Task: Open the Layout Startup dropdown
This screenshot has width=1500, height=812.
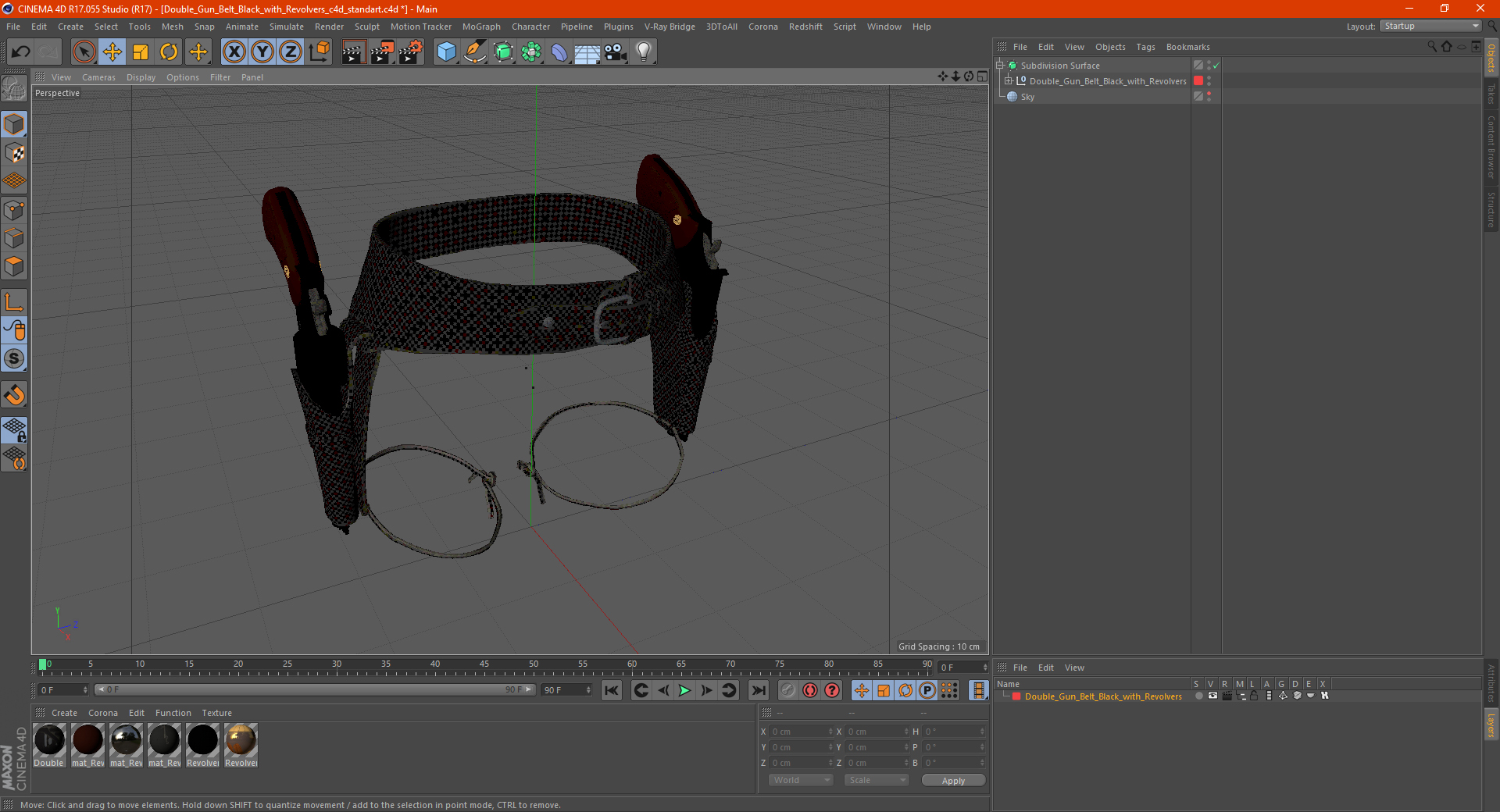Action: coord(1430,27)
